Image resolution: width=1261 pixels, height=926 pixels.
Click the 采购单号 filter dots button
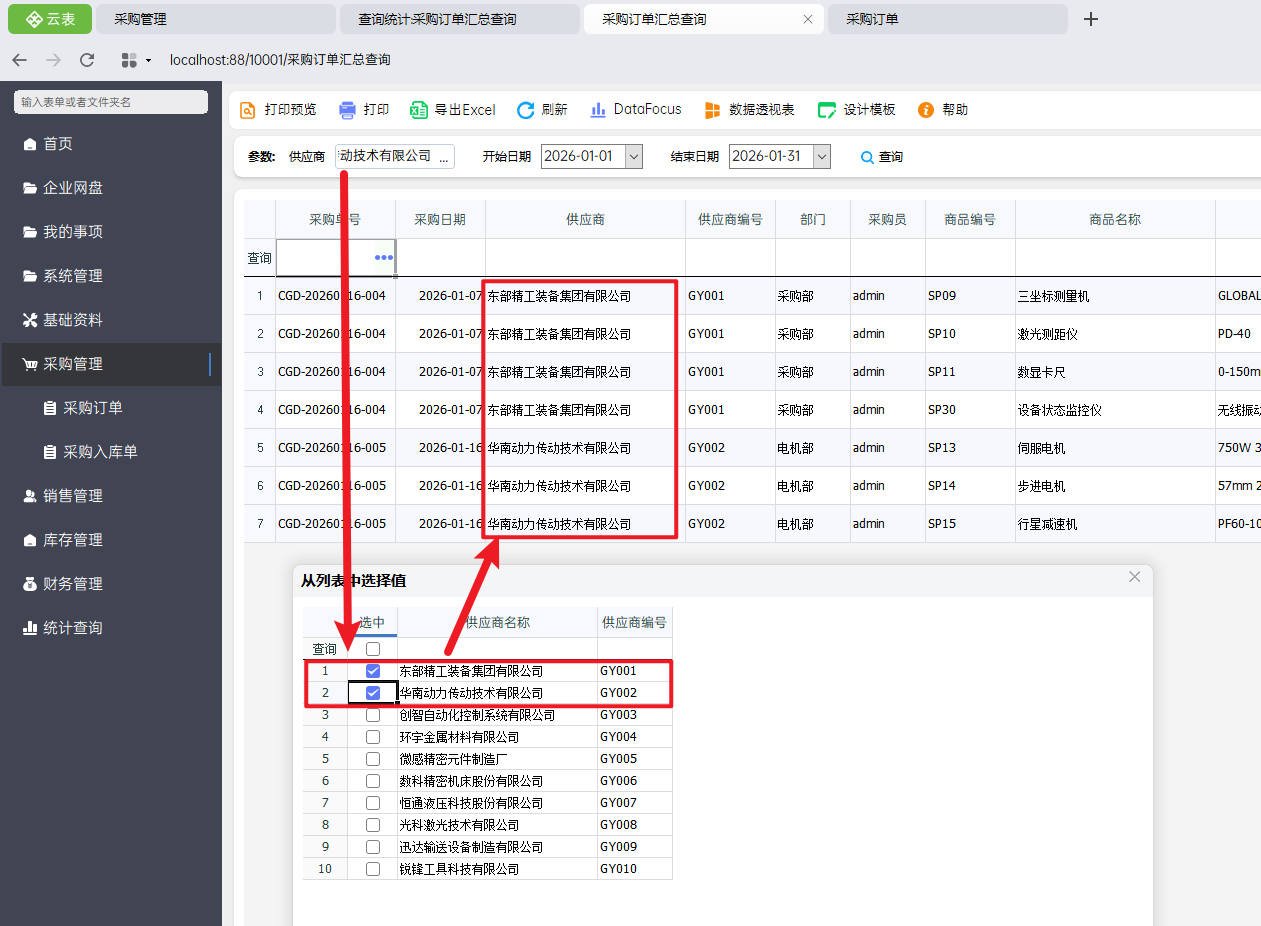pyautogui.click(x=384, y=258)
